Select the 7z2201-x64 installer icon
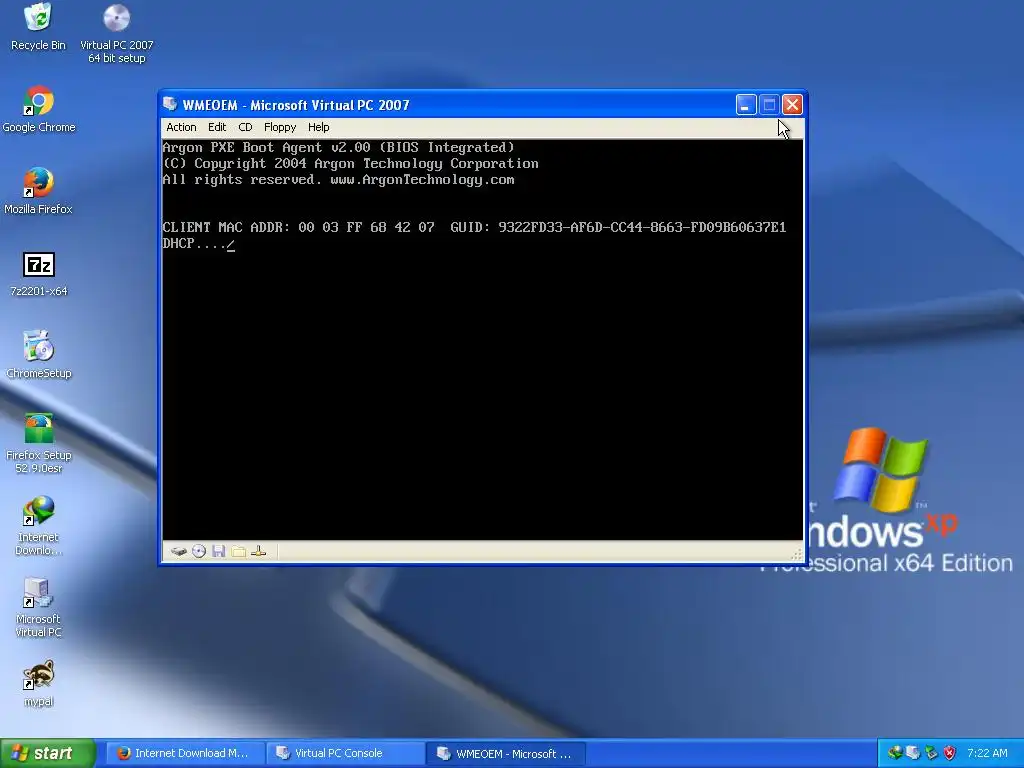 click(x=39, y=274)
